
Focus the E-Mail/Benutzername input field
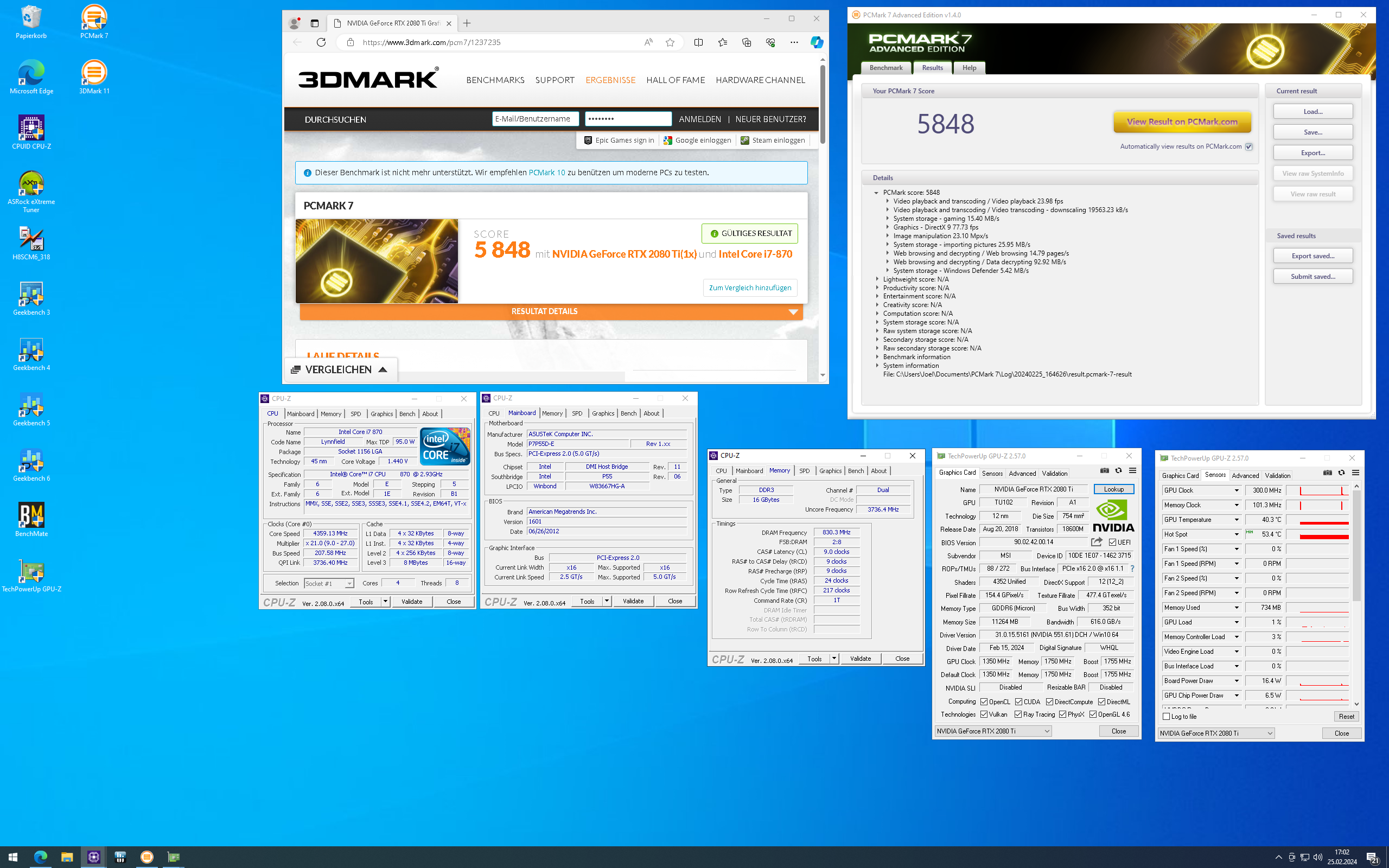(535, 119)
